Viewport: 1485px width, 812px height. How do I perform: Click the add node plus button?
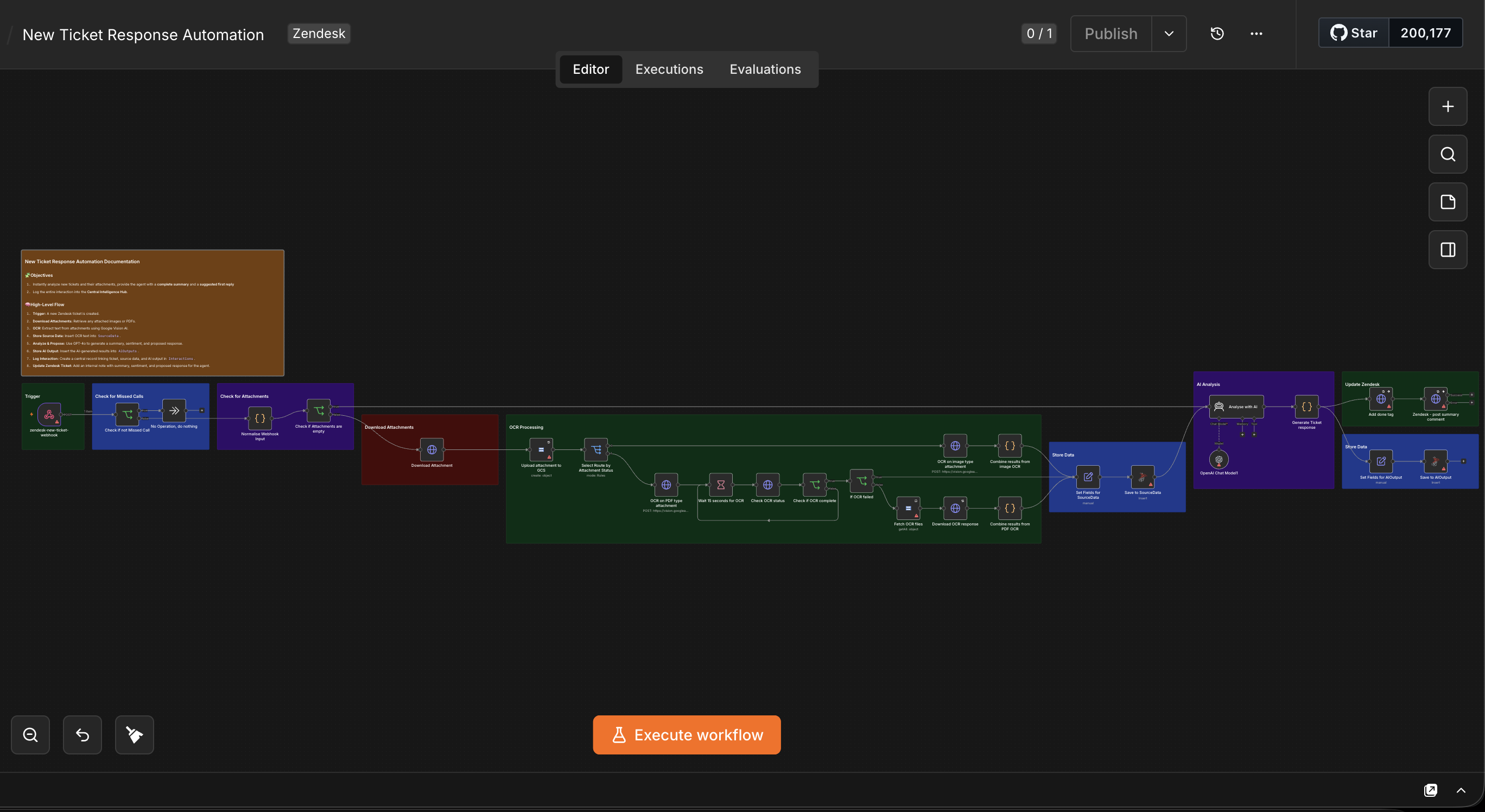(x=1448, y=106)
